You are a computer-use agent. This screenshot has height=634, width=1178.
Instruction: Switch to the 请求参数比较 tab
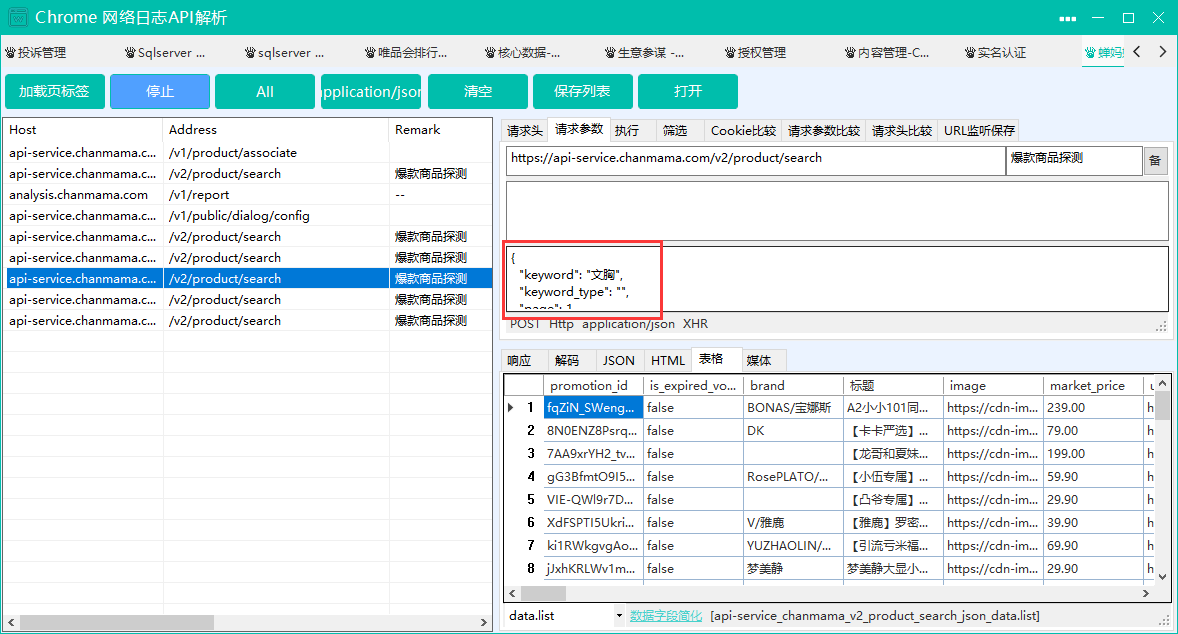[823, 131]
